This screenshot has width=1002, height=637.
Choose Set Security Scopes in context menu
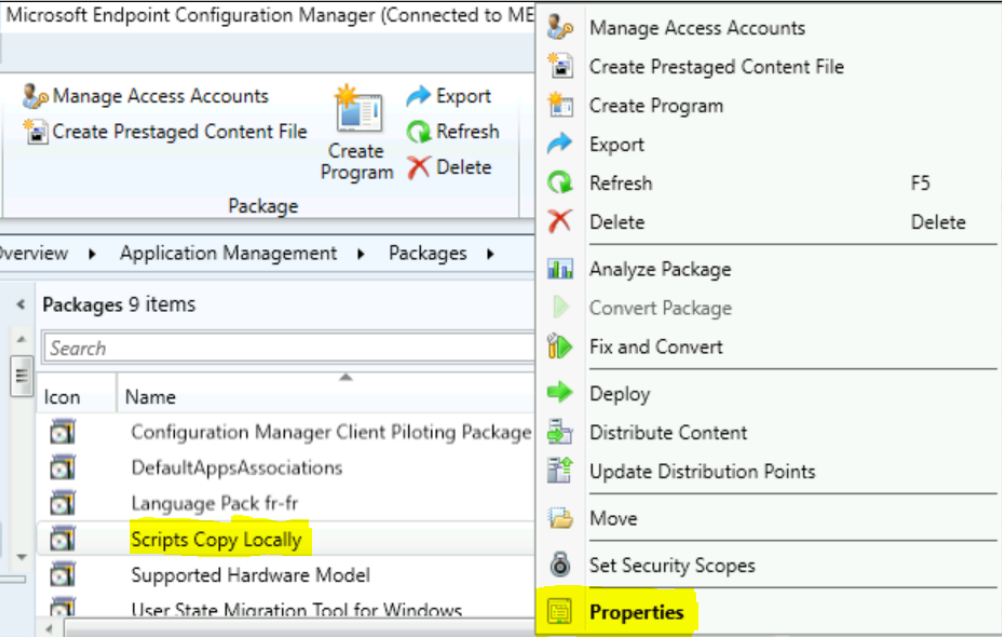point(768,565)
